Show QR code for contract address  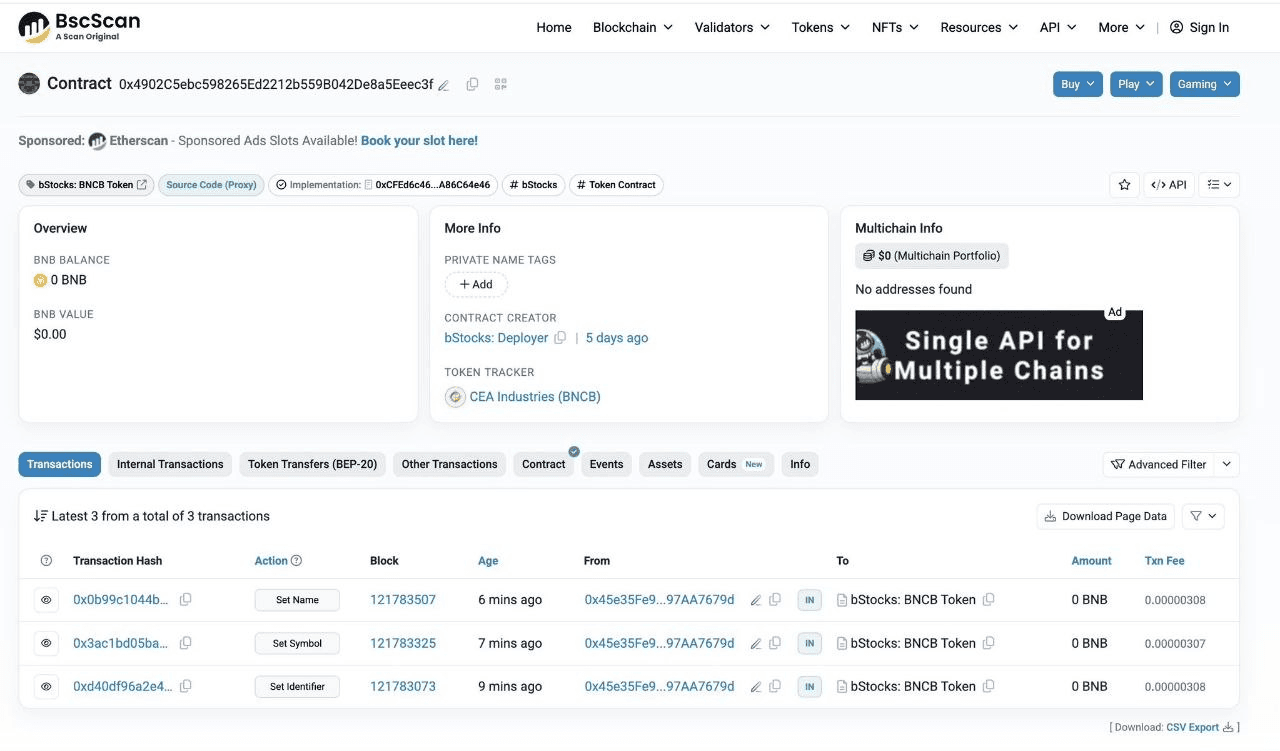click(501, 84)
